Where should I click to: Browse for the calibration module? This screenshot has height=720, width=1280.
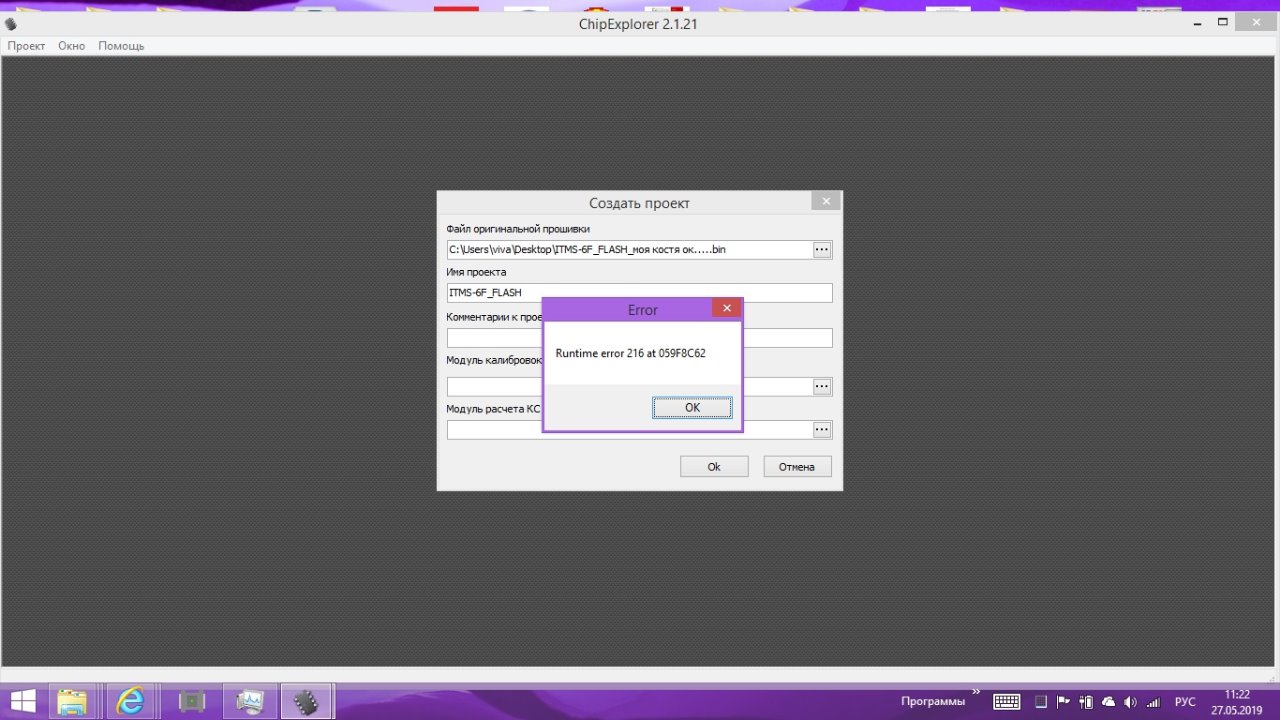822,387
